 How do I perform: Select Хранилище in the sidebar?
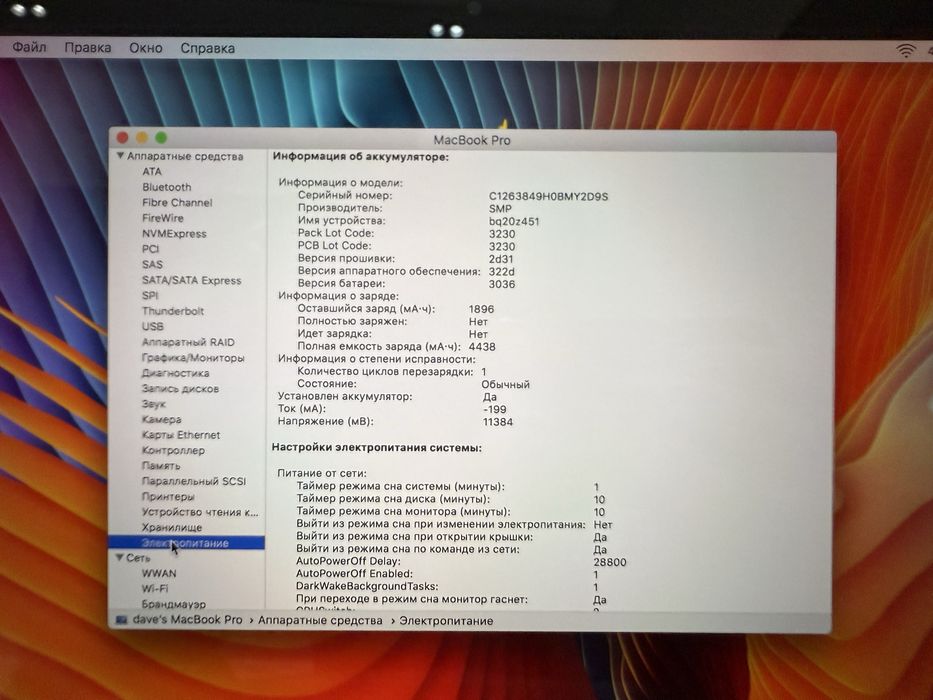[x=171, y=527]
